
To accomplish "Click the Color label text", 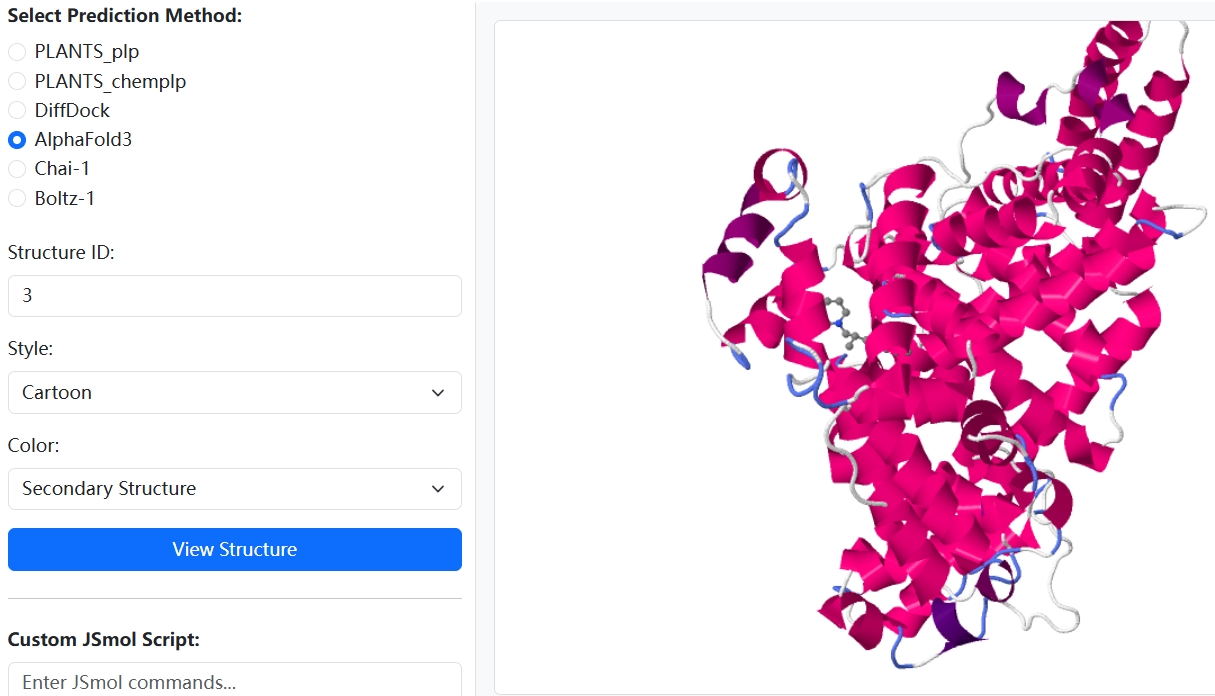I will pos(33,445).
